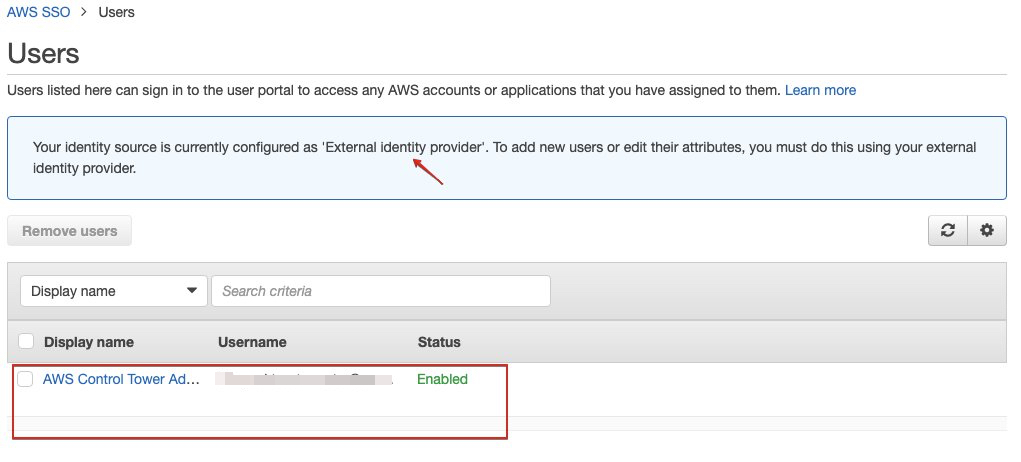
Task: Sort by Status column header
Action: click(x=439, y=342)
